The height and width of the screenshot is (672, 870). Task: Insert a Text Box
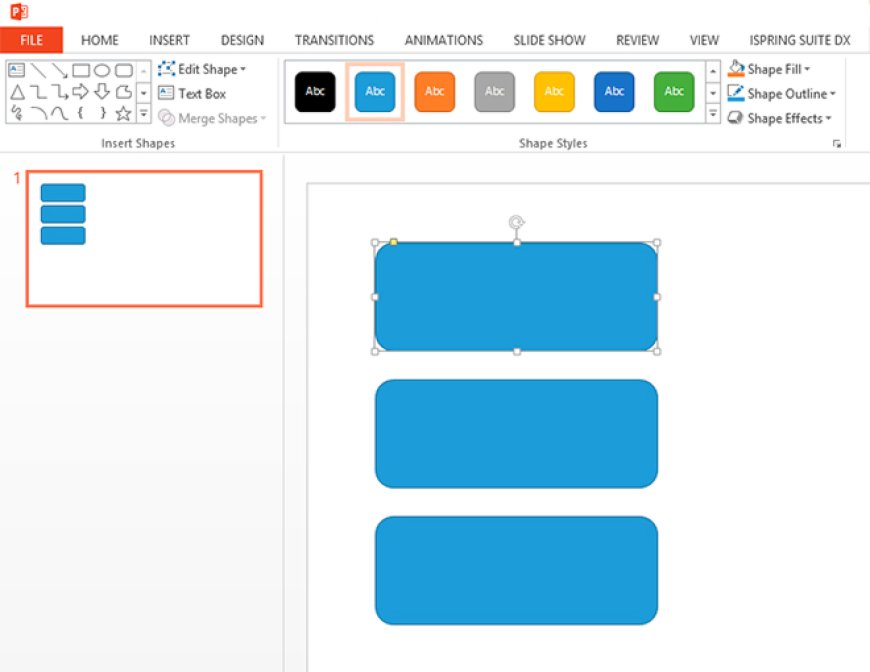tap(192, 94)
